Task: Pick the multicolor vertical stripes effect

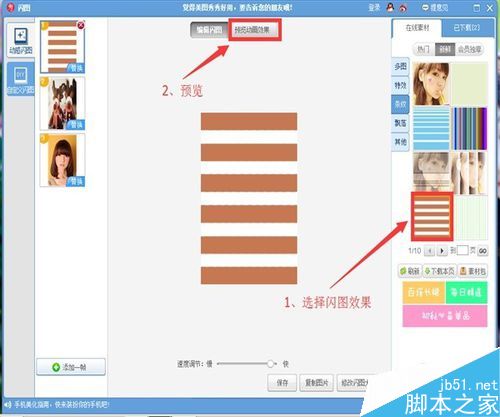Action: [470, 128]
